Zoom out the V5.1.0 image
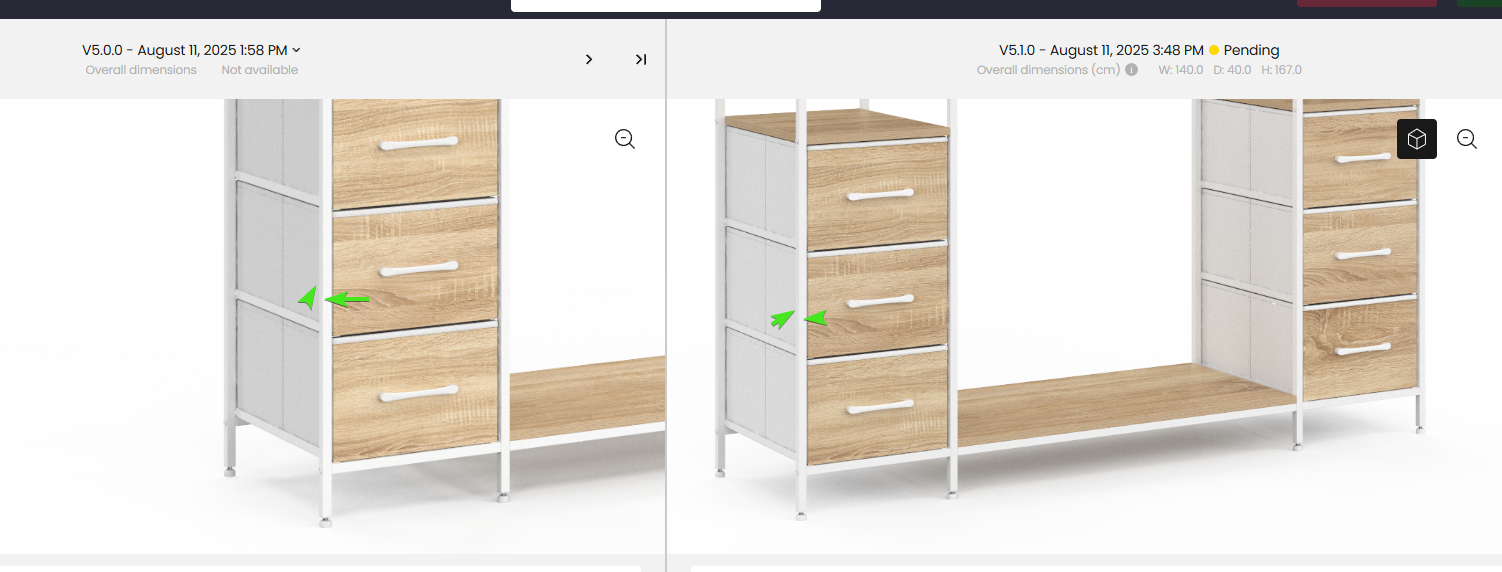Viewport: 1502px width, 572px height. (x=1467, y=139)
